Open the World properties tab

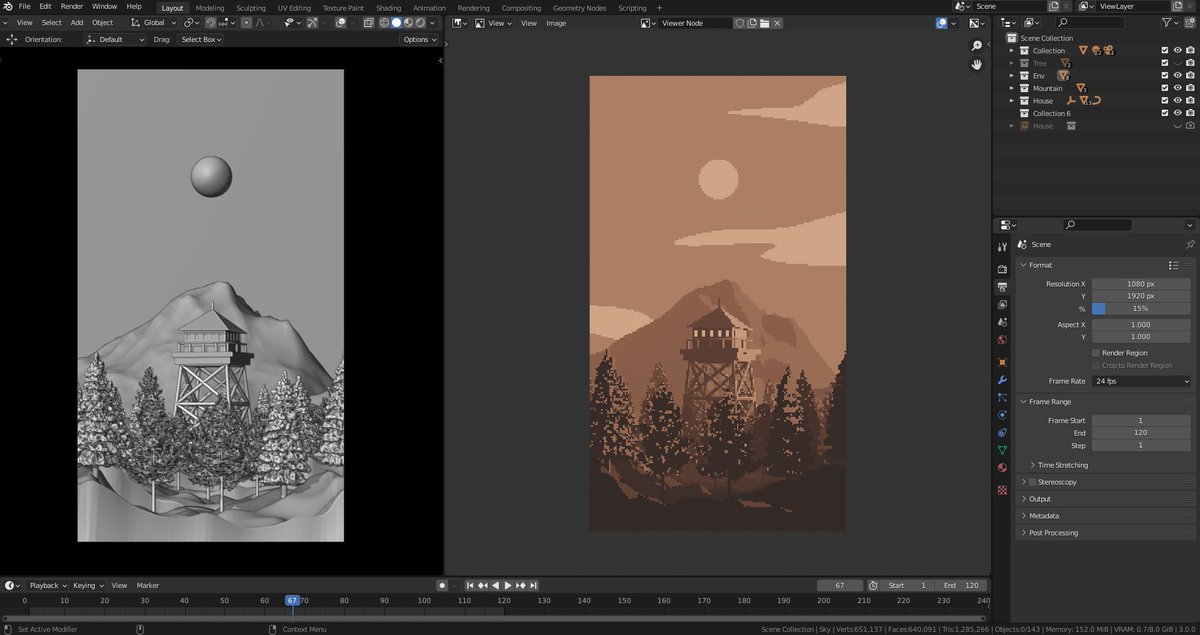1002,340
